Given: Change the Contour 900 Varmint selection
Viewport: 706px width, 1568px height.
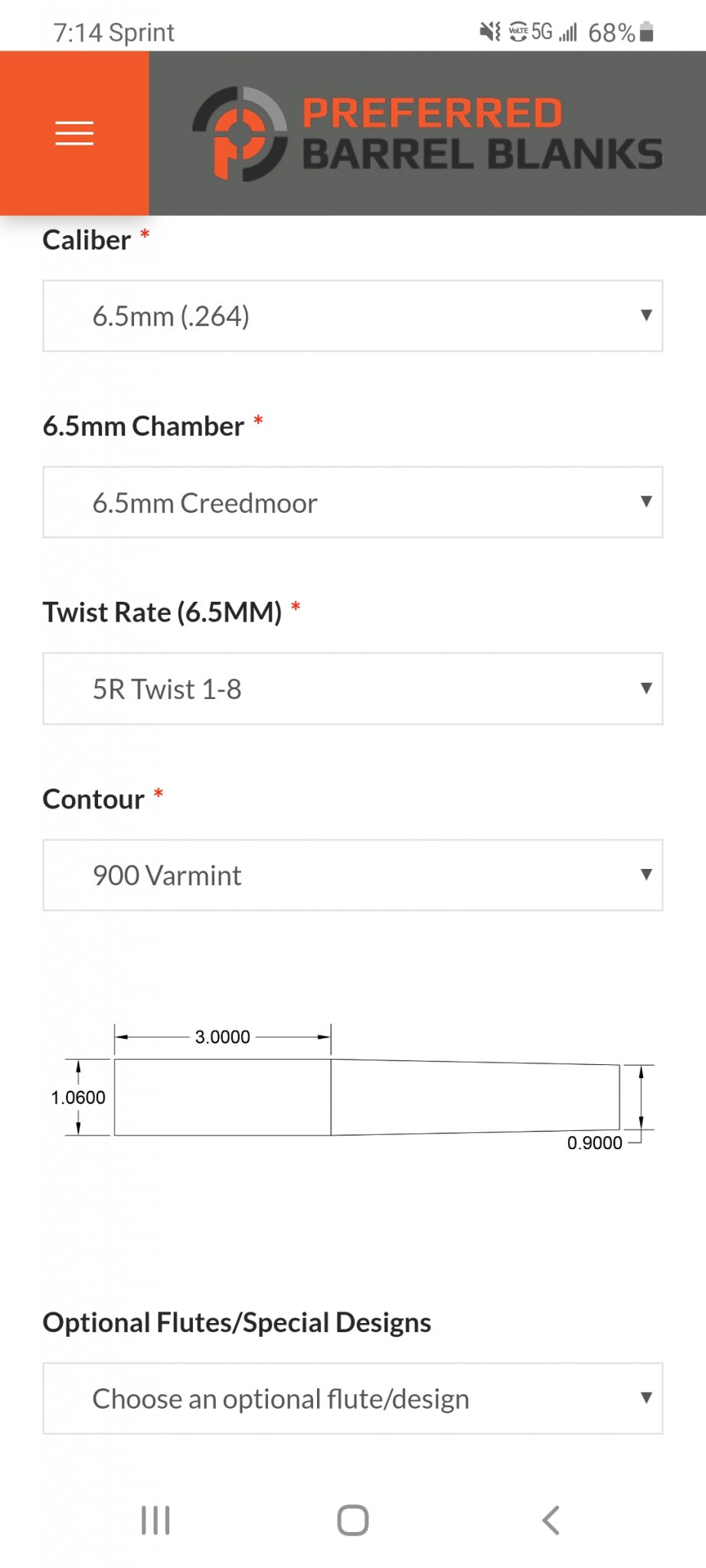Looking at the screenshot, I should tap(353, 875).
